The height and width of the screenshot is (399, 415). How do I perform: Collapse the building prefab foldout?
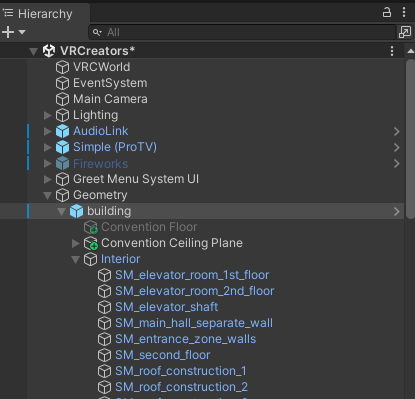61,212
